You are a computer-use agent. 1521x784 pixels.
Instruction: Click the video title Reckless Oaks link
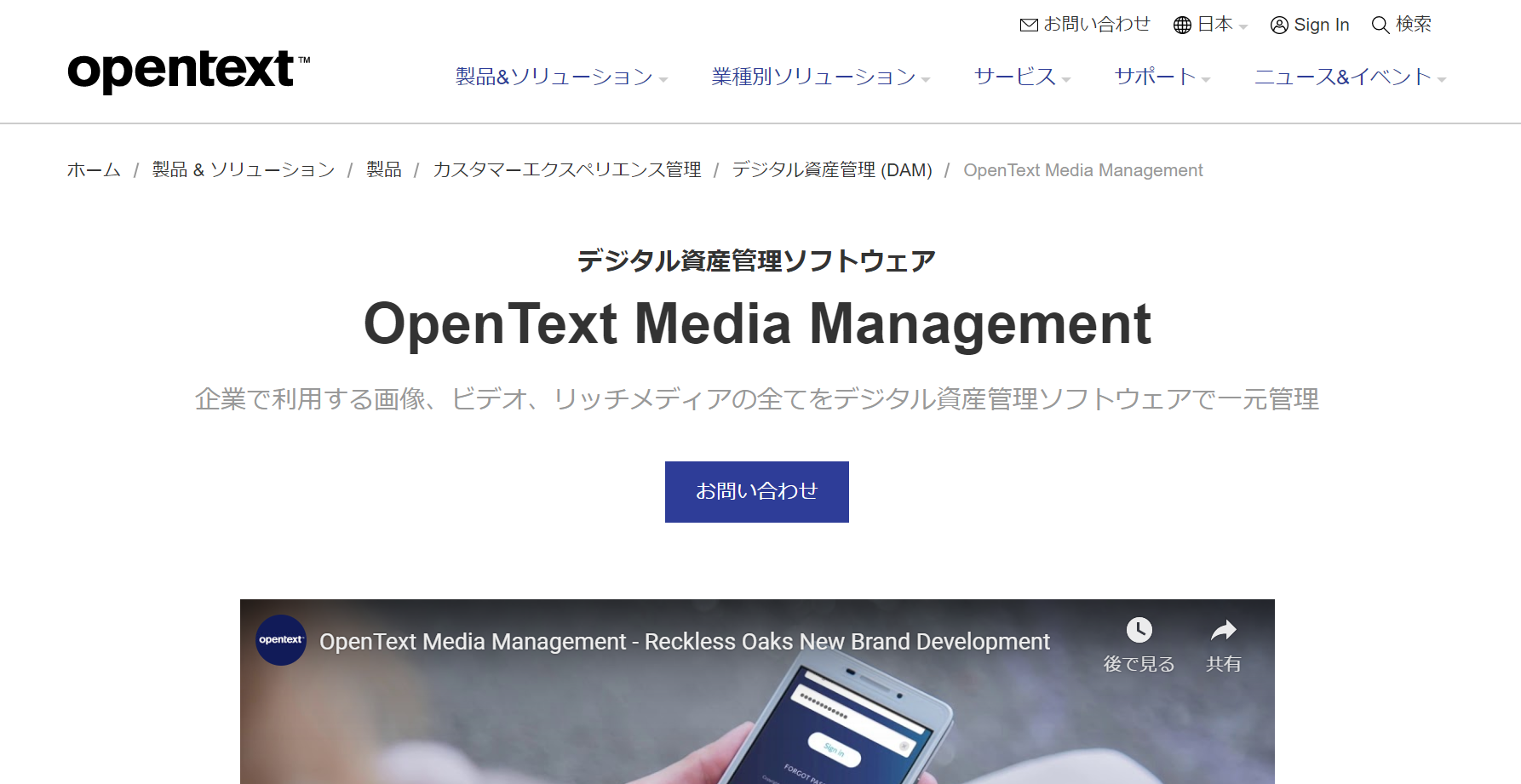(x=685, y=642)
